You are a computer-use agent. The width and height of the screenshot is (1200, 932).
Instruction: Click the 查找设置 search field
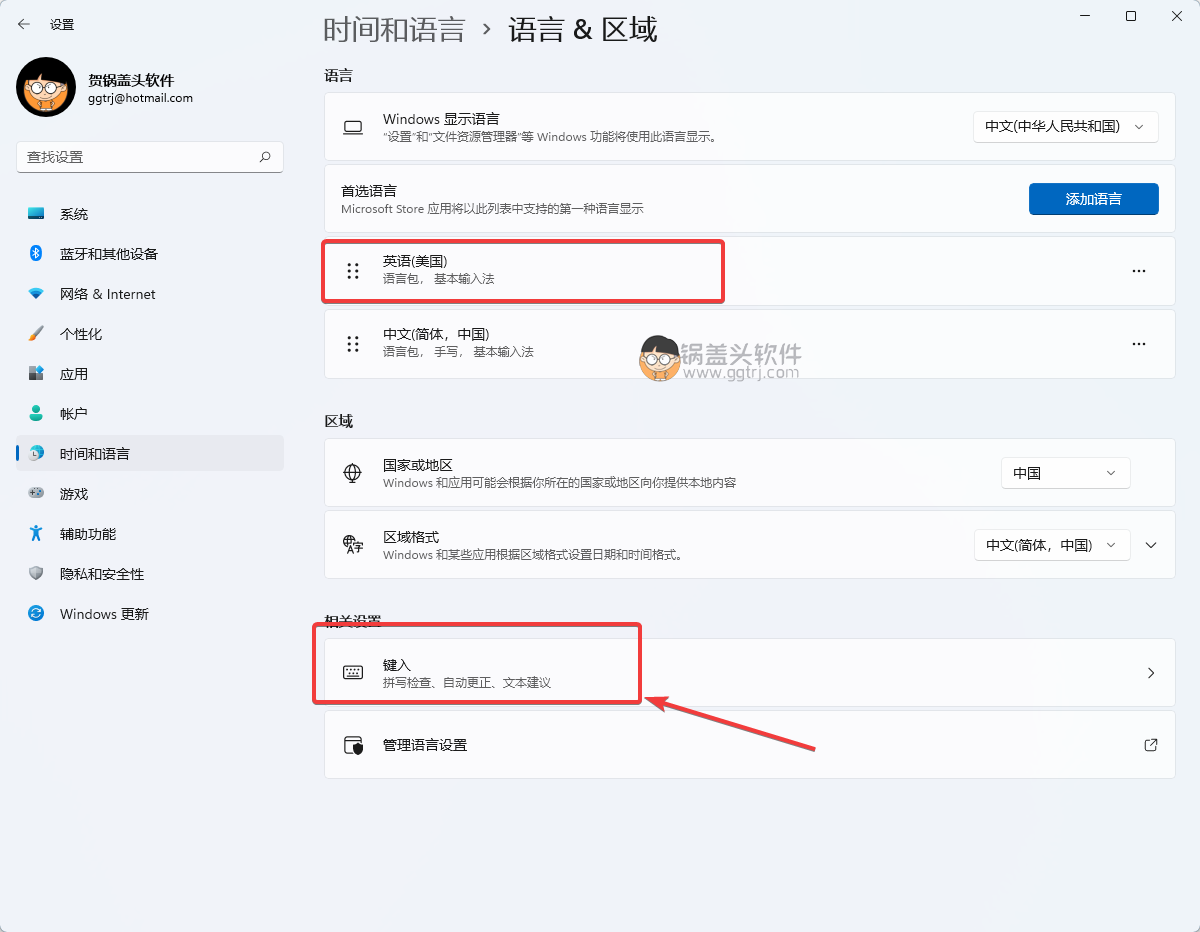[x=150, y=157]
